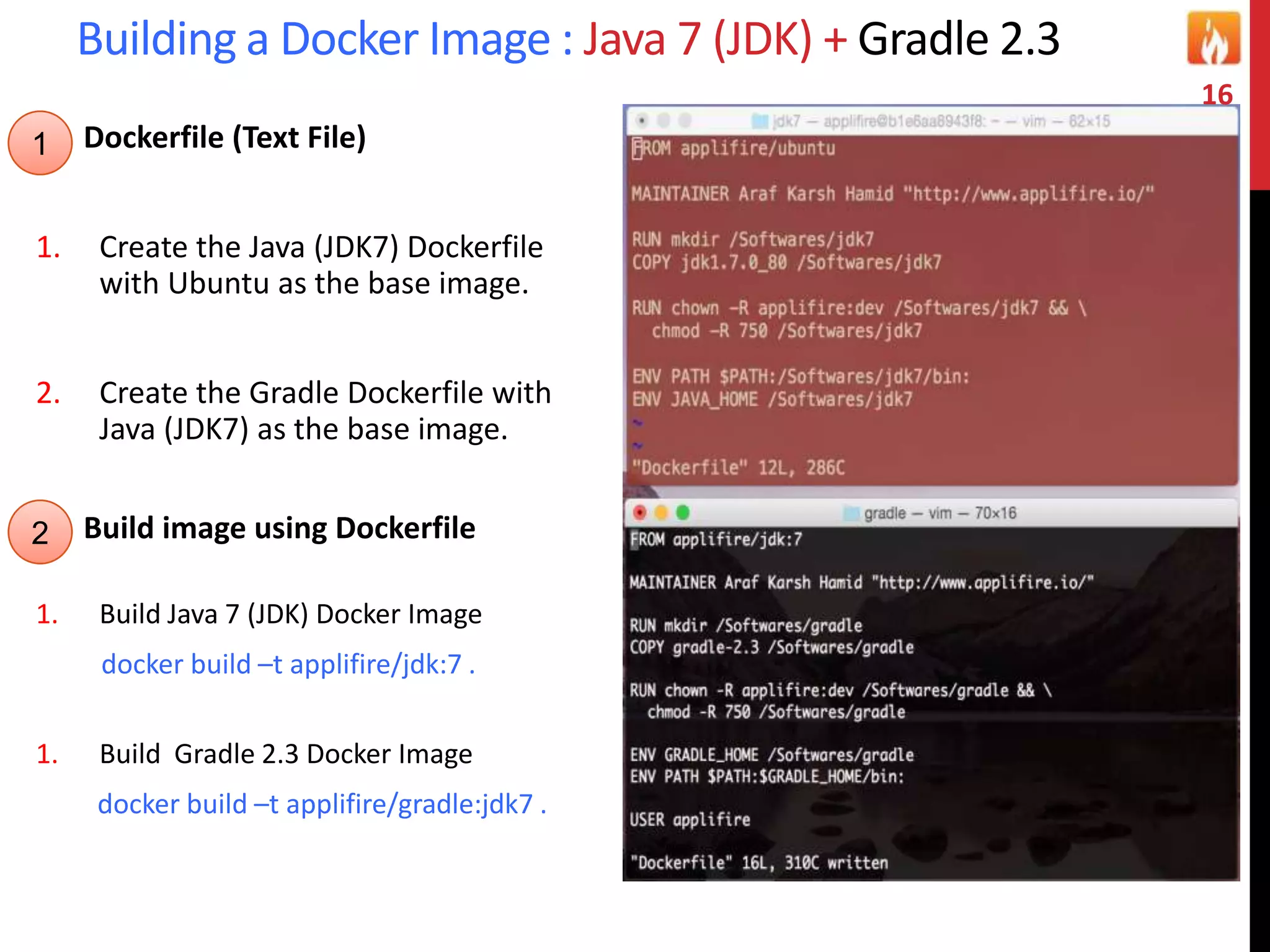Click command 'docker build –t applifire/gradle:jdk7 .'
1270x952 pixels.
coord(322,804)
